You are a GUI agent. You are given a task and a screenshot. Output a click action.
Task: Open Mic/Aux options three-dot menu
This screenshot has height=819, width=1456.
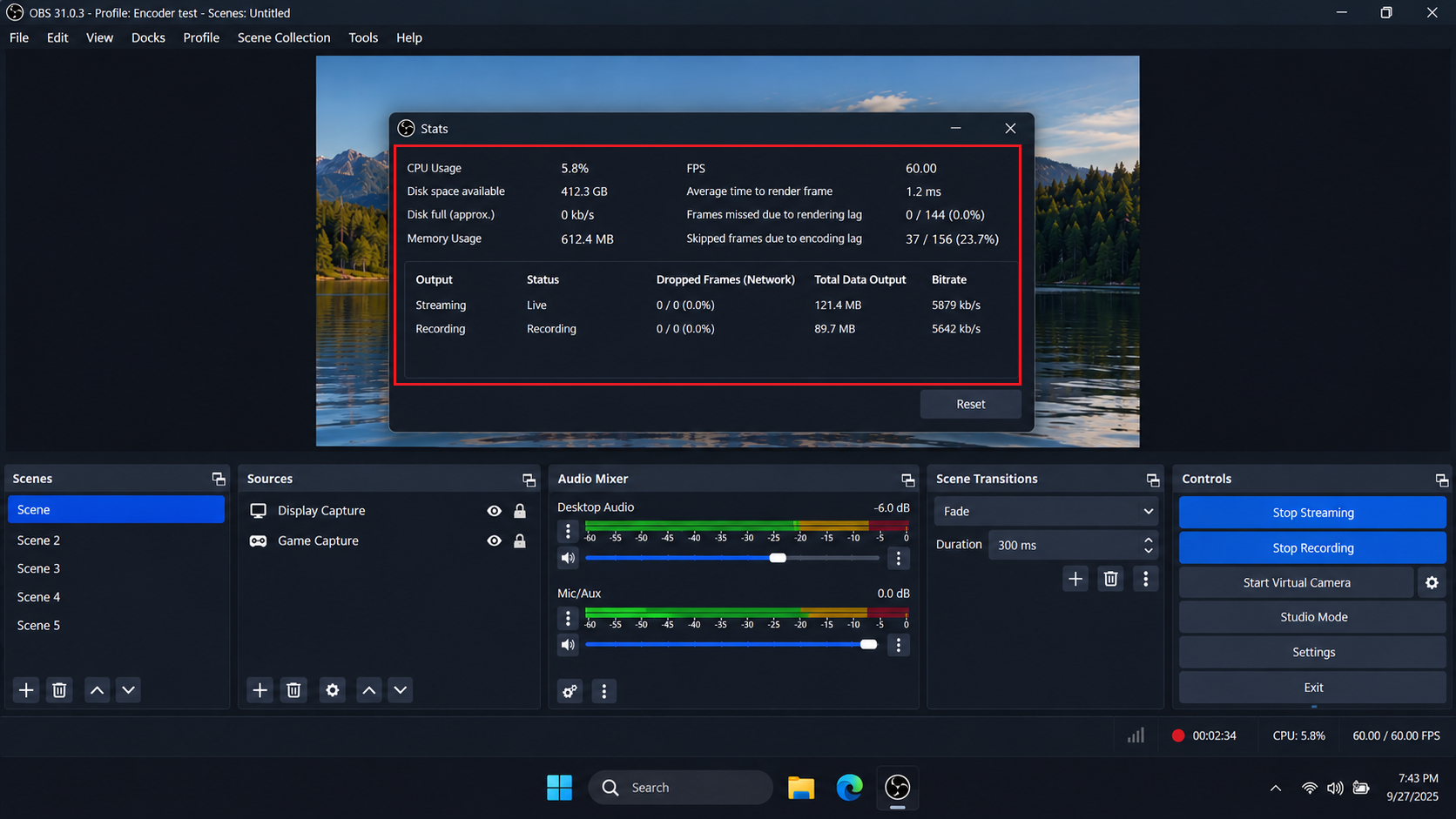click(x=898, y=645)
